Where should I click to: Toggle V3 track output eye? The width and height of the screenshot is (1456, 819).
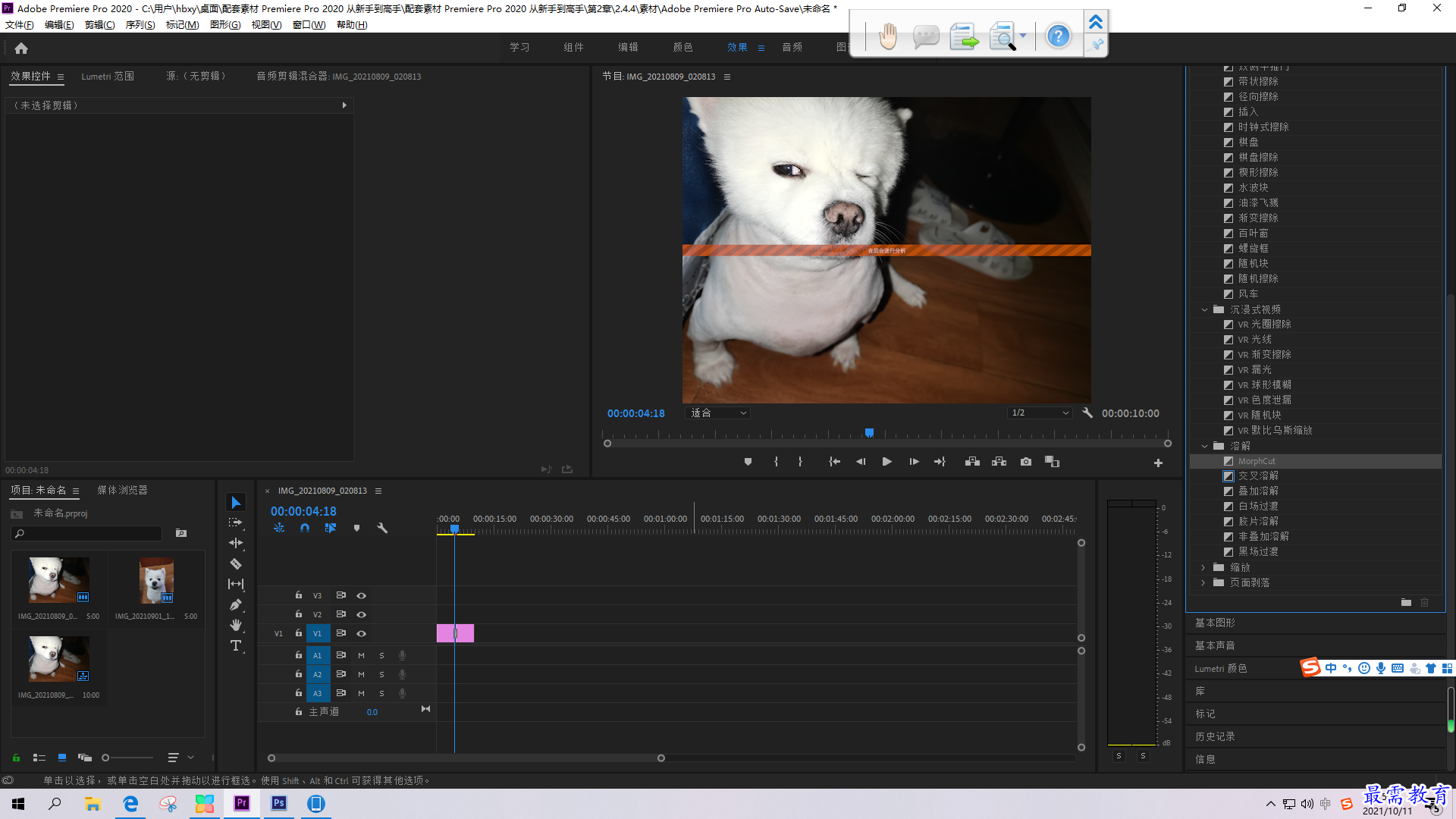coord(362,596)
